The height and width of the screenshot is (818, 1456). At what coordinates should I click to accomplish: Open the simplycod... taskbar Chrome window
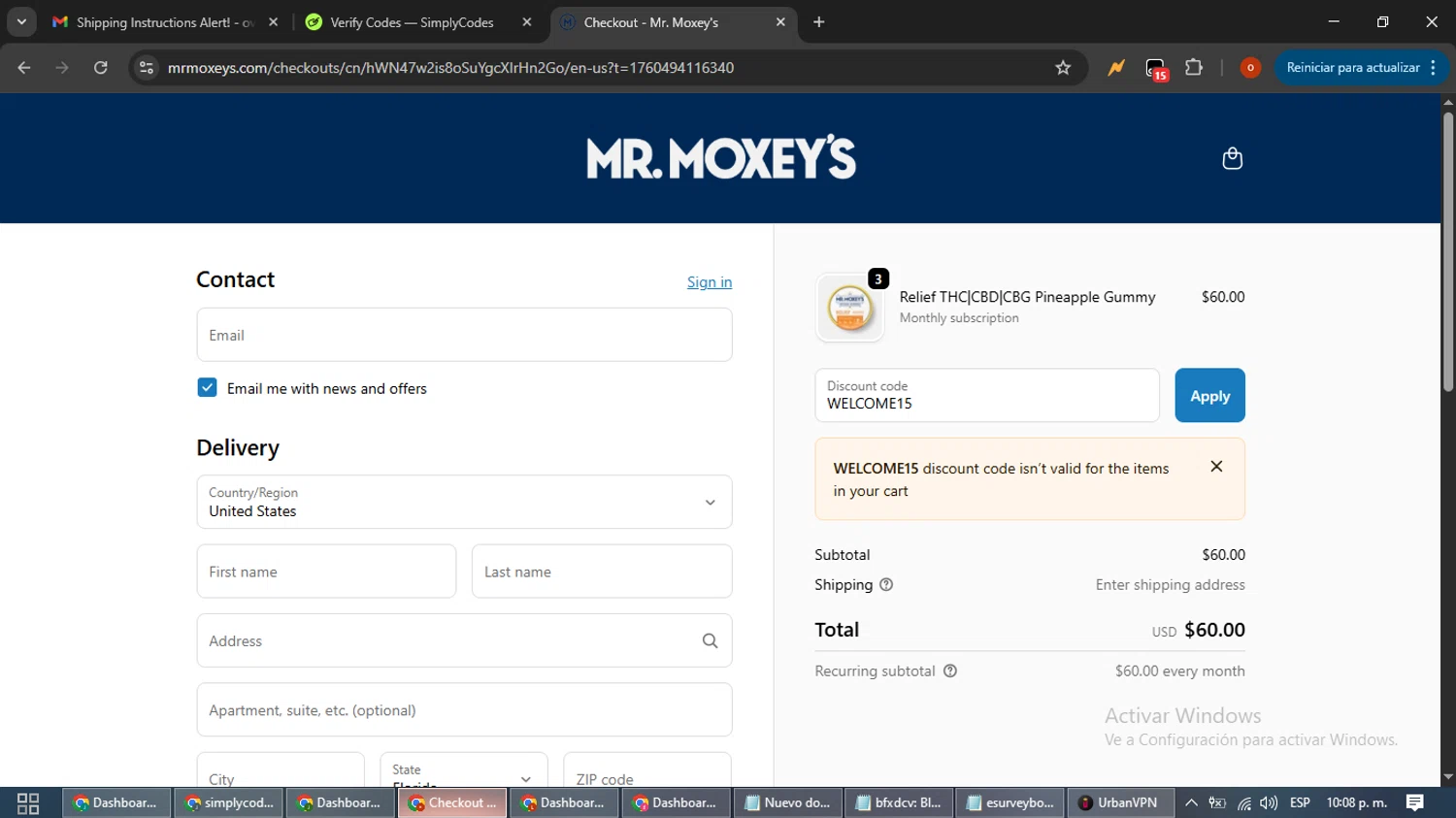pyautogui.click(x=230, y=802)
